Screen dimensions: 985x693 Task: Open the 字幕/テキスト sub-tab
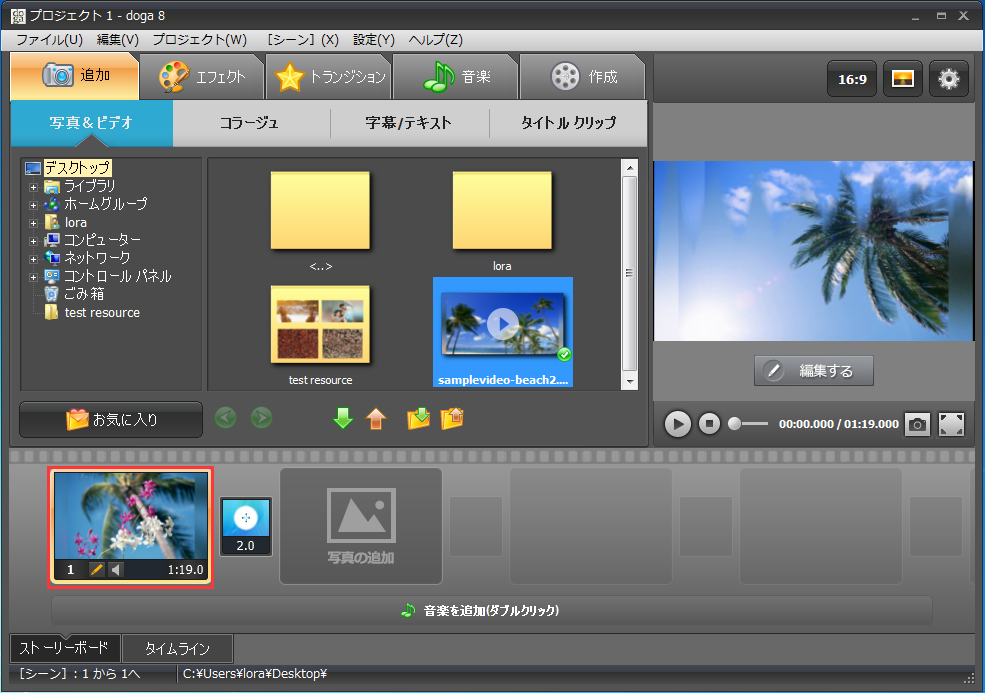[x=409, y=123]
